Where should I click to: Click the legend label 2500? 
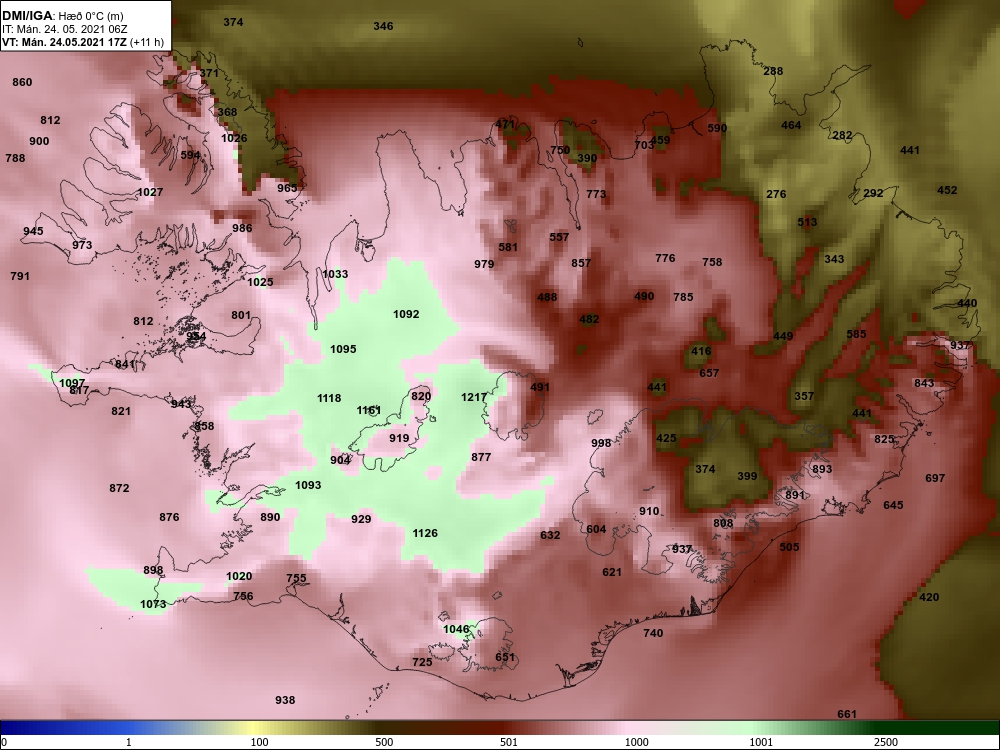(886, 742)
